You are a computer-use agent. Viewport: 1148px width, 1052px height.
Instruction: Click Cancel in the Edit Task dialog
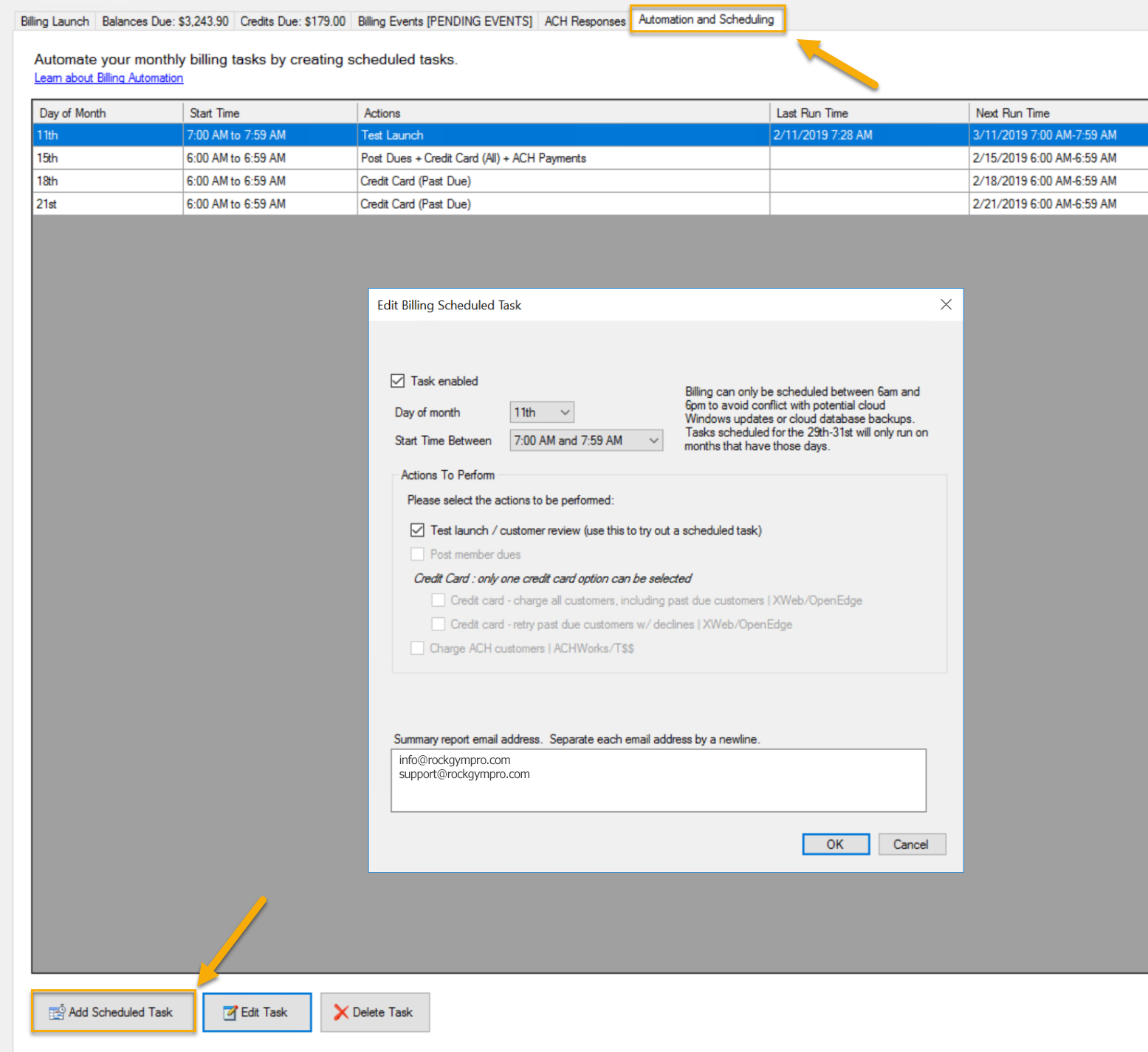pos(911,845)
